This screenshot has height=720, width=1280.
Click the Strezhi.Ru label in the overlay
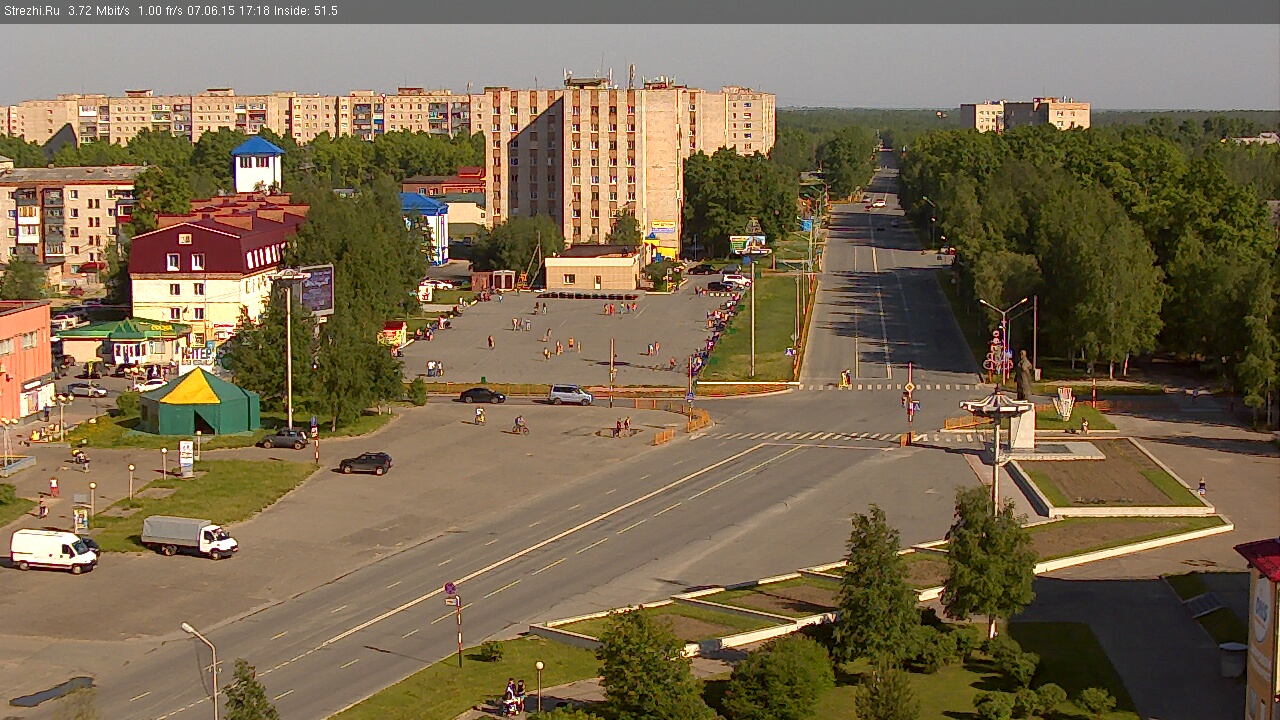tap(30, 11)
